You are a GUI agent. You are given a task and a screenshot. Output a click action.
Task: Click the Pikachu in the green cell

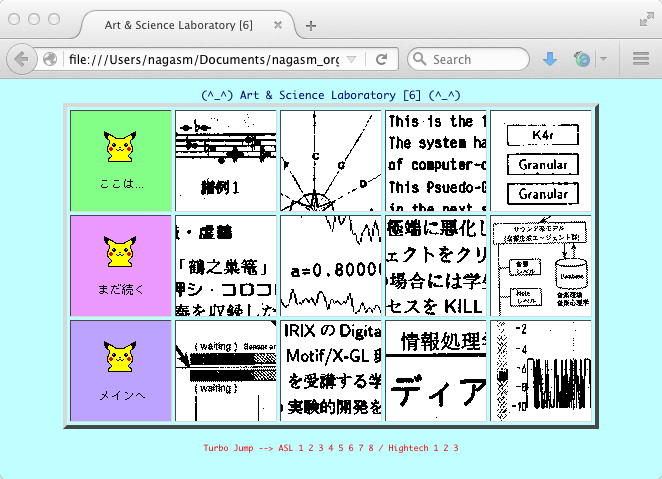120,147
